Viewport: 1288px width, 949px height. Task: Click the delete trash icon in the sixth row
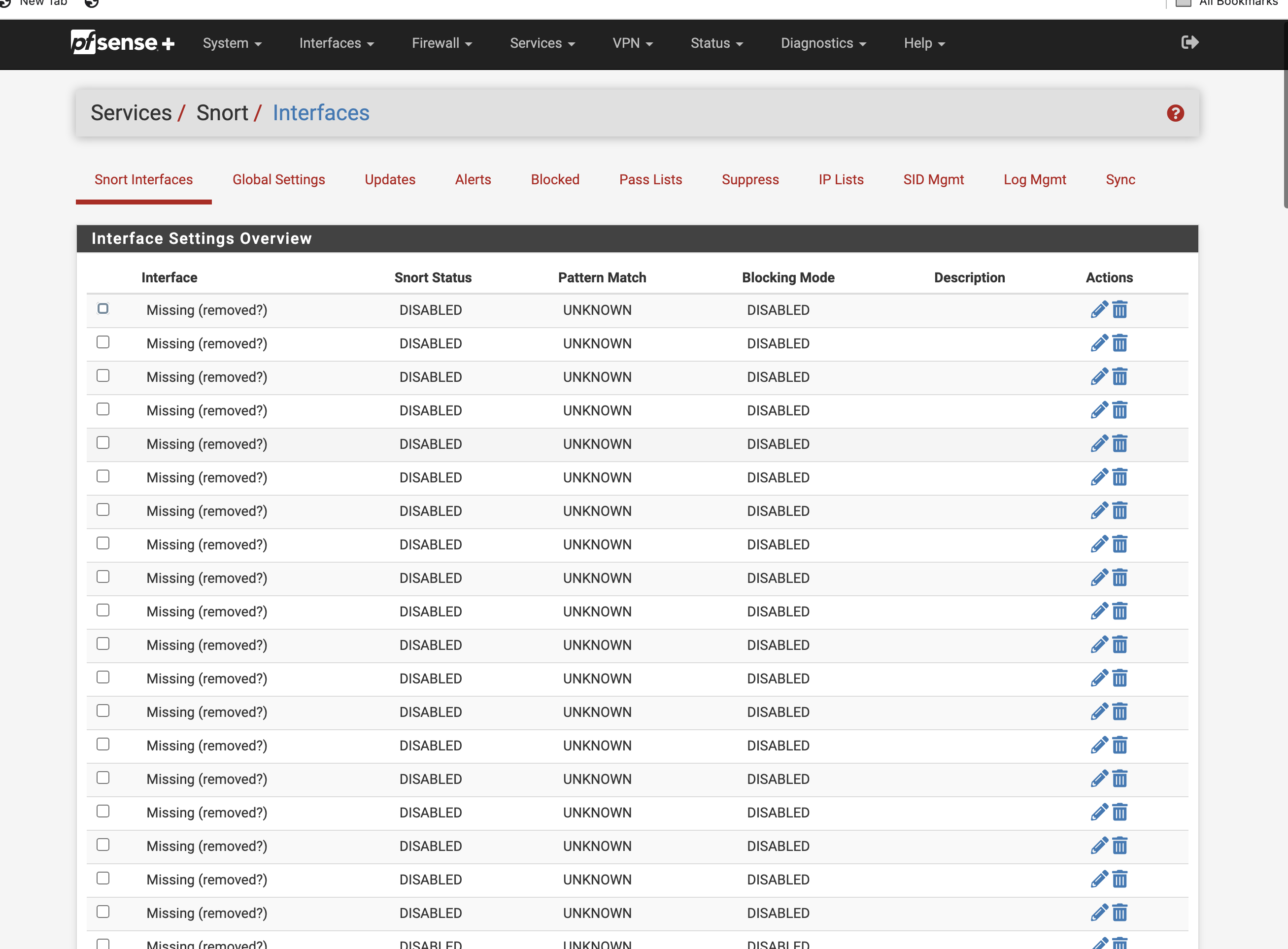click(1119, 477)
